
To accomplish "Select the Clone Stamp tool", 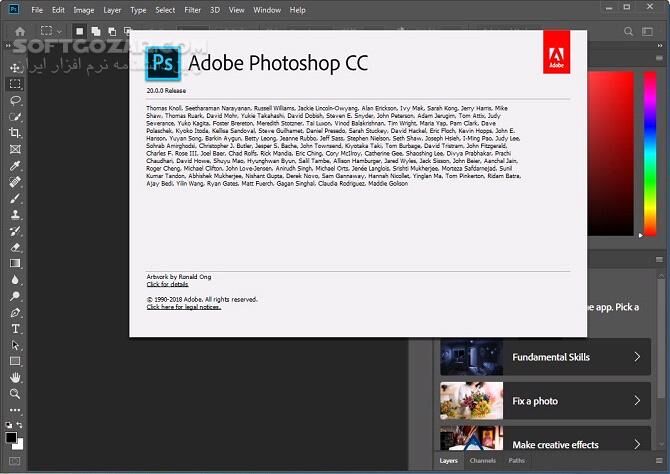I will [x=15, y=214].
